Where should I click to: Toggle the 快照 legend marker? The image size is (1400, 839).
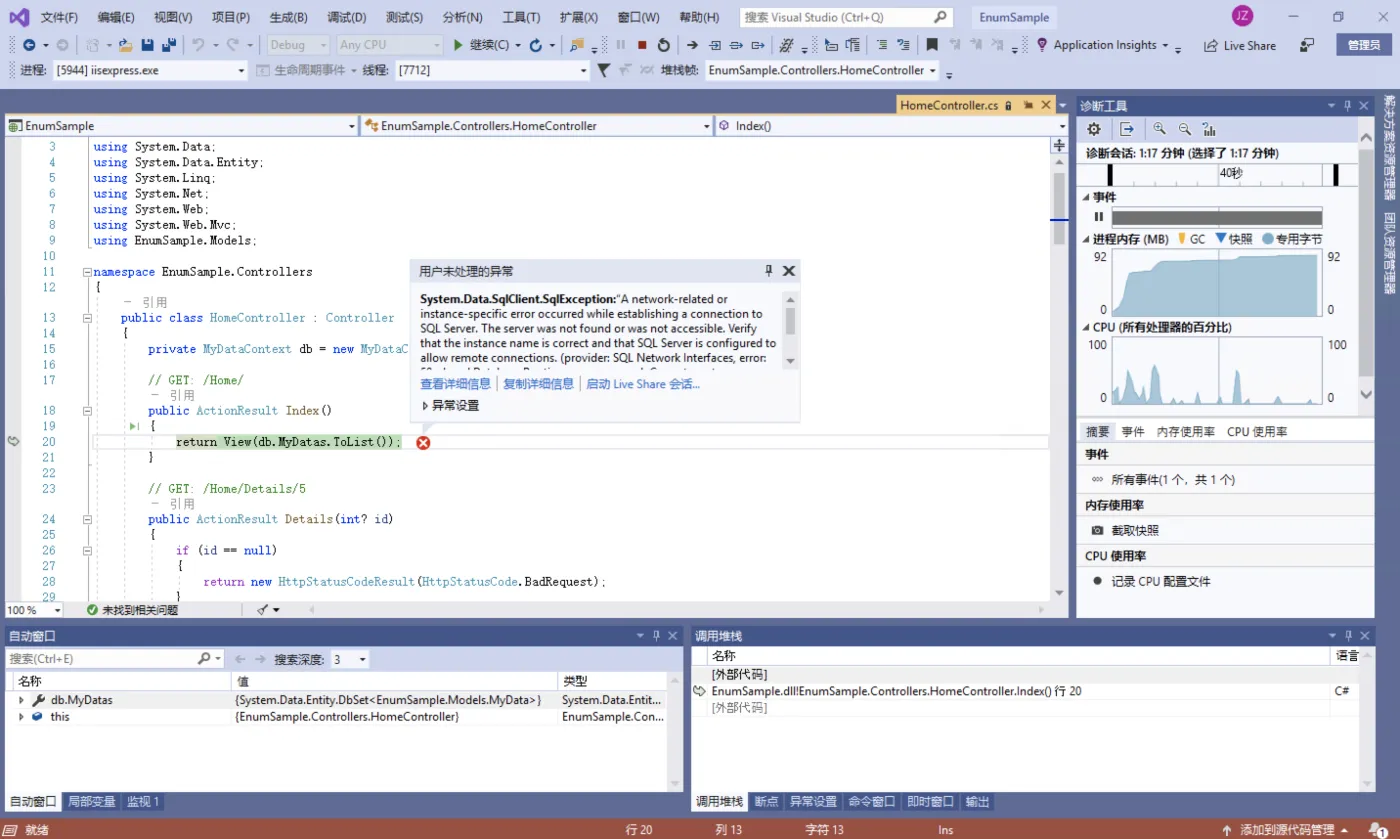coord(1220,239)
